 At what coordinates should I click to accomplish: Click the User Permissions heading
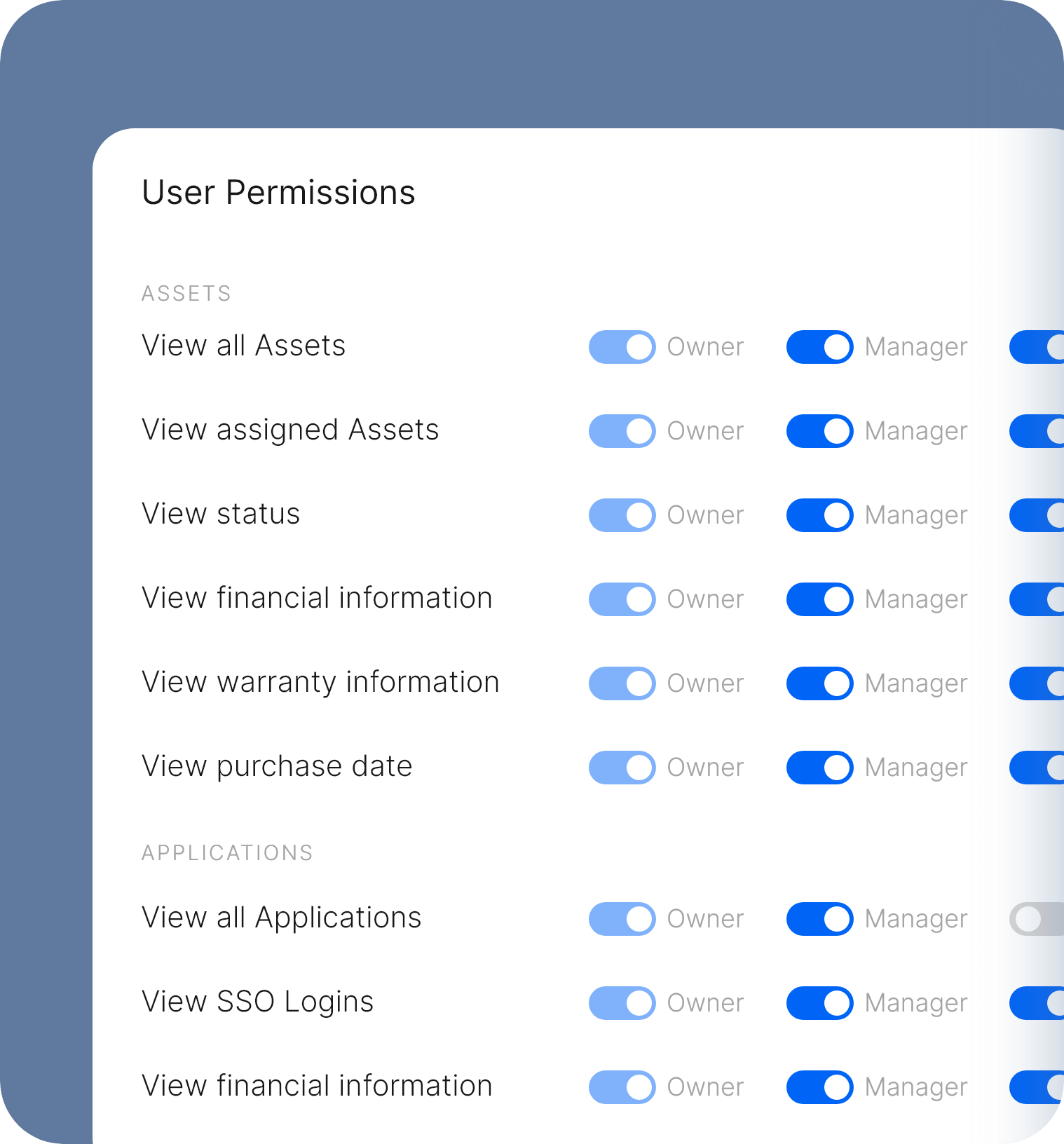tap(278, 192)
